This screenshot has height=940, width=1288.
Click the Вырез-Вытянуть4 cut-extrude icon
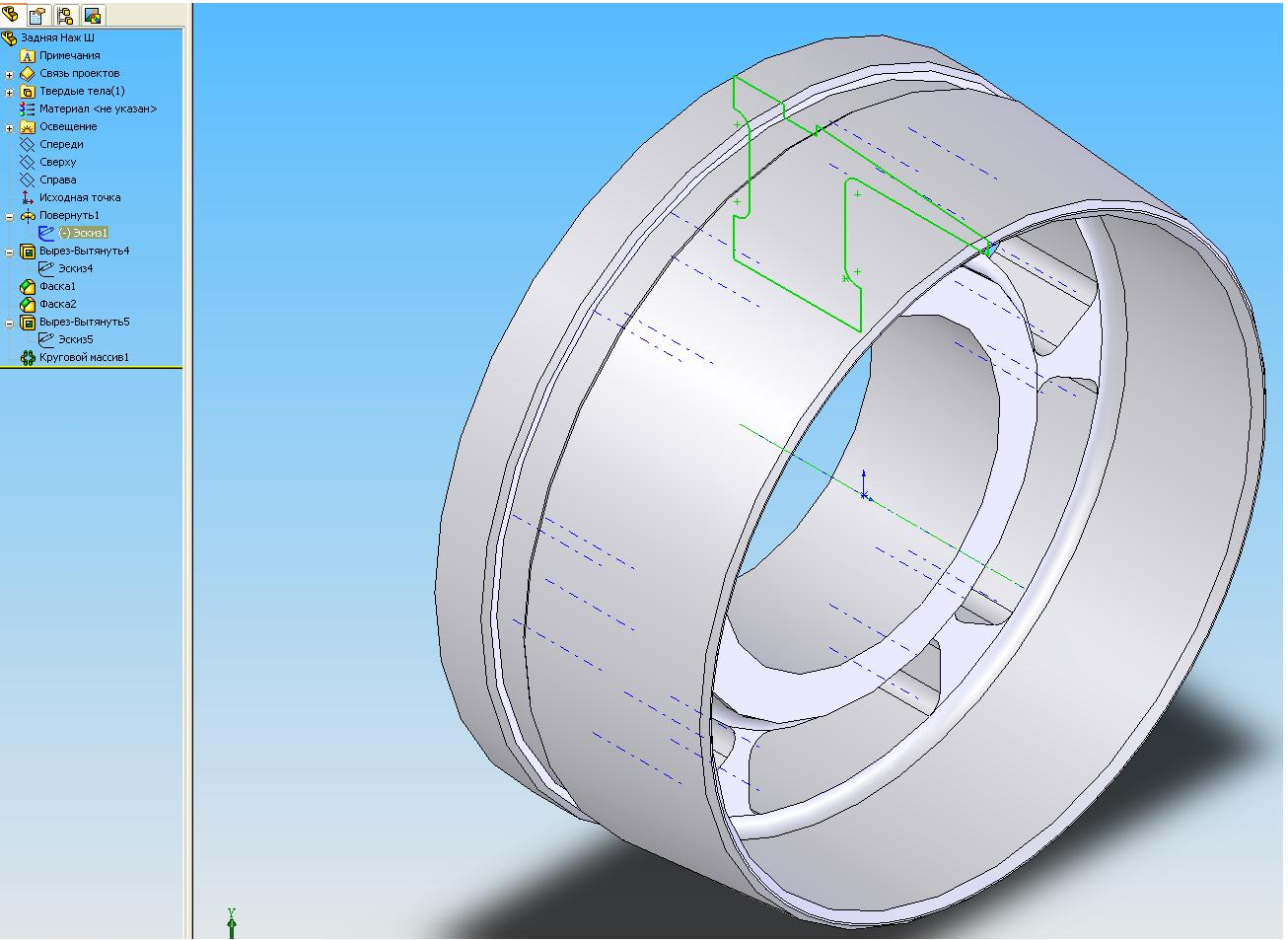[x=28, y=251]
